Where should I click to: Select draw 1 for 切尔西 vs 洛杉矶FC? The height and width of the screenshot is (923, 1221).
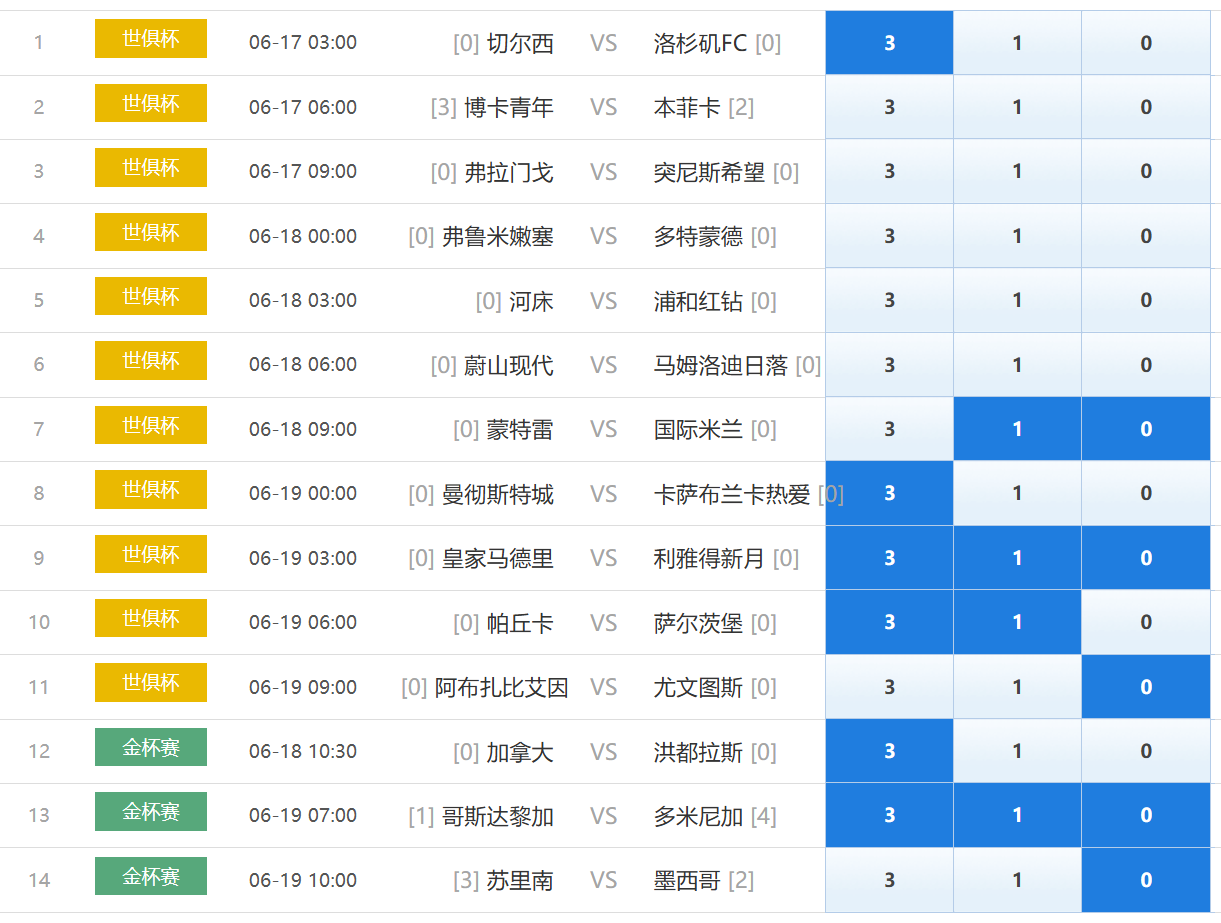coord(1017,43)
